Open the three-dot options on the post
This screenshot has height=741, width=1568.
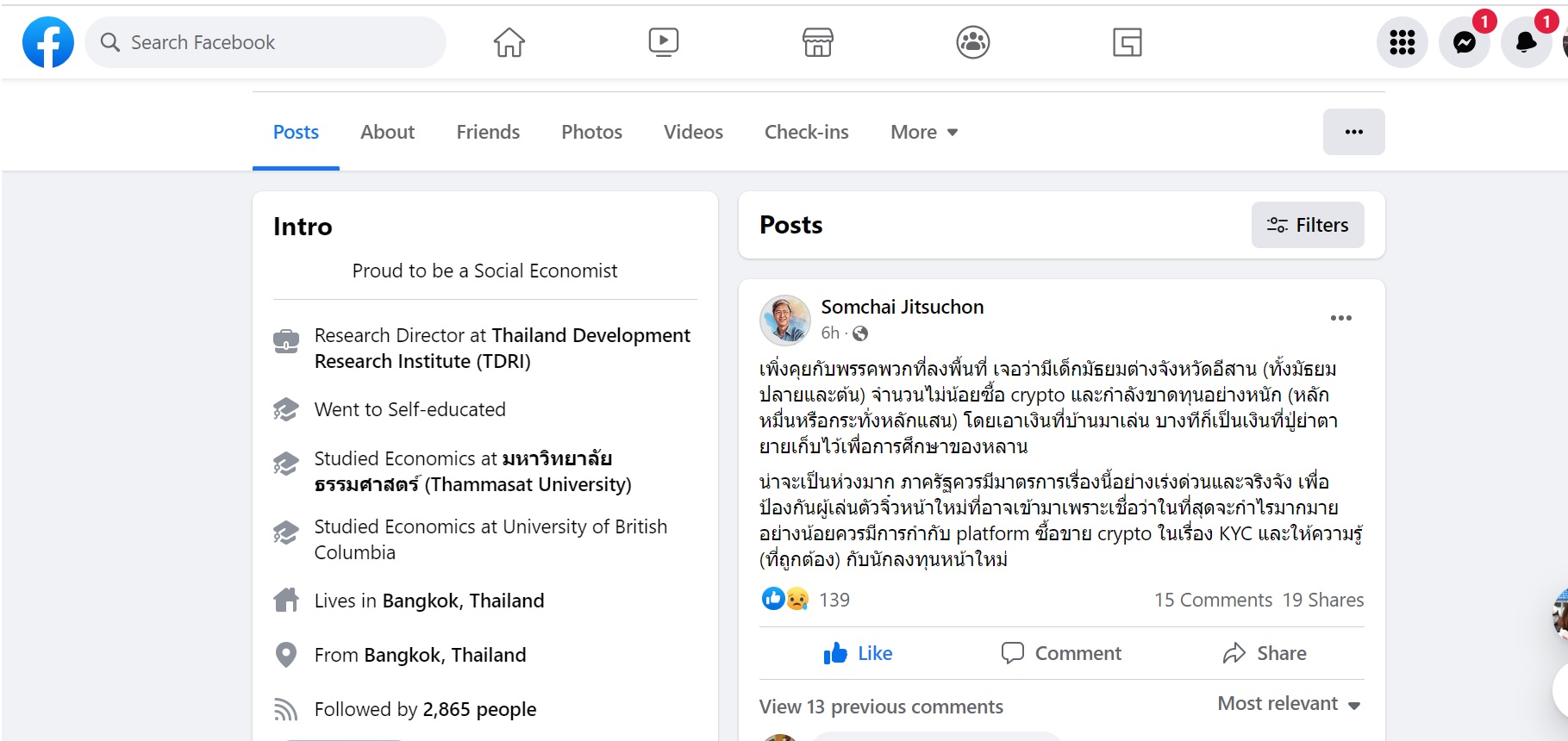1340,318
